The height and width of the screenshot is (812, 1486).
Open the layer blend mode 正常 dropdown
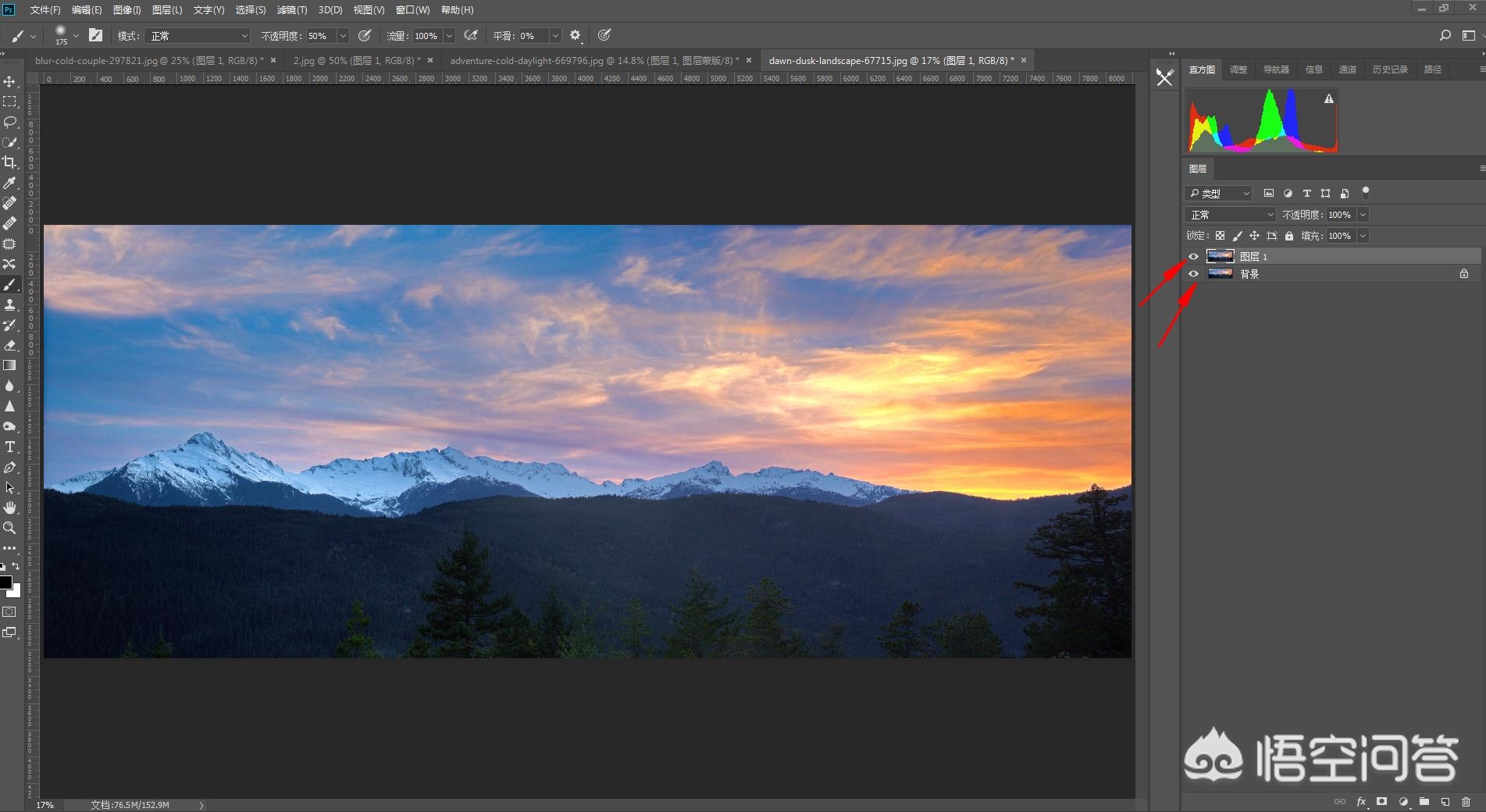pyautogui.click(x=1230, y=215)
